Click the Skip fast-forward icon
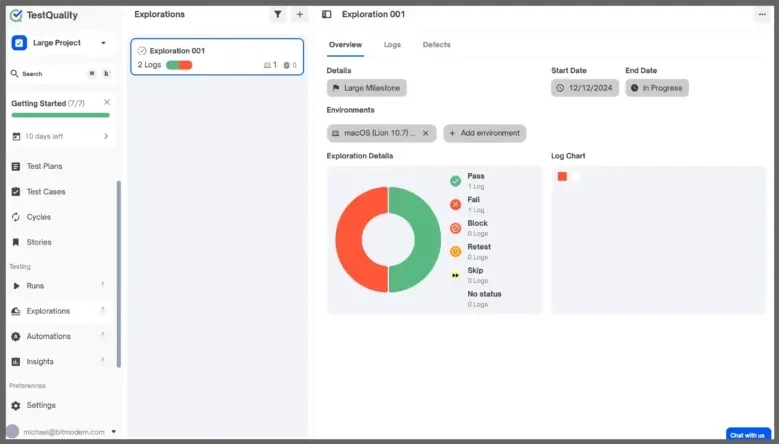Screen dimensions: 779x444 coord(456,275)
